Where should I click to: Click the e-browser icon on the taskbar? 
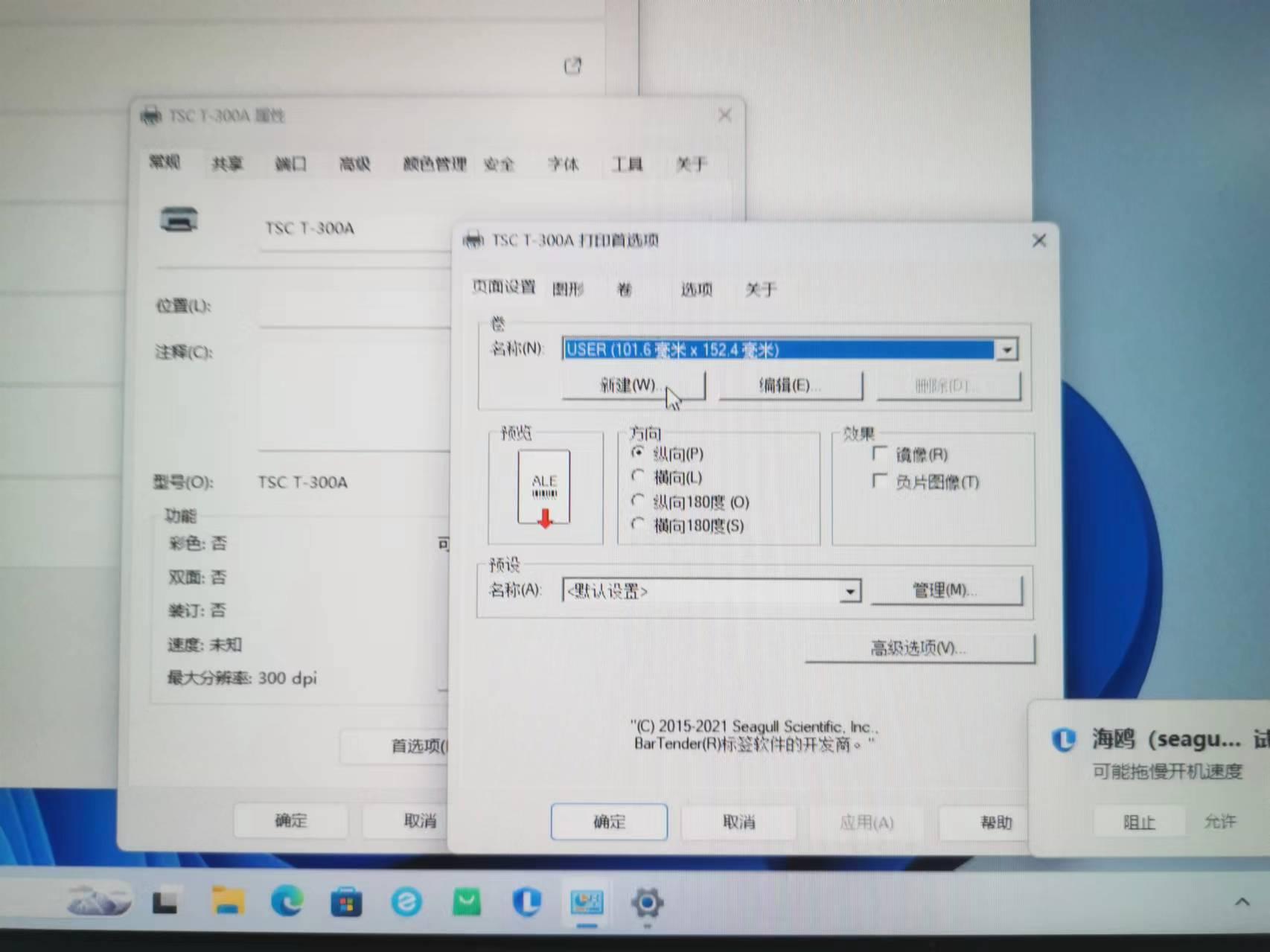pos(406,902)
